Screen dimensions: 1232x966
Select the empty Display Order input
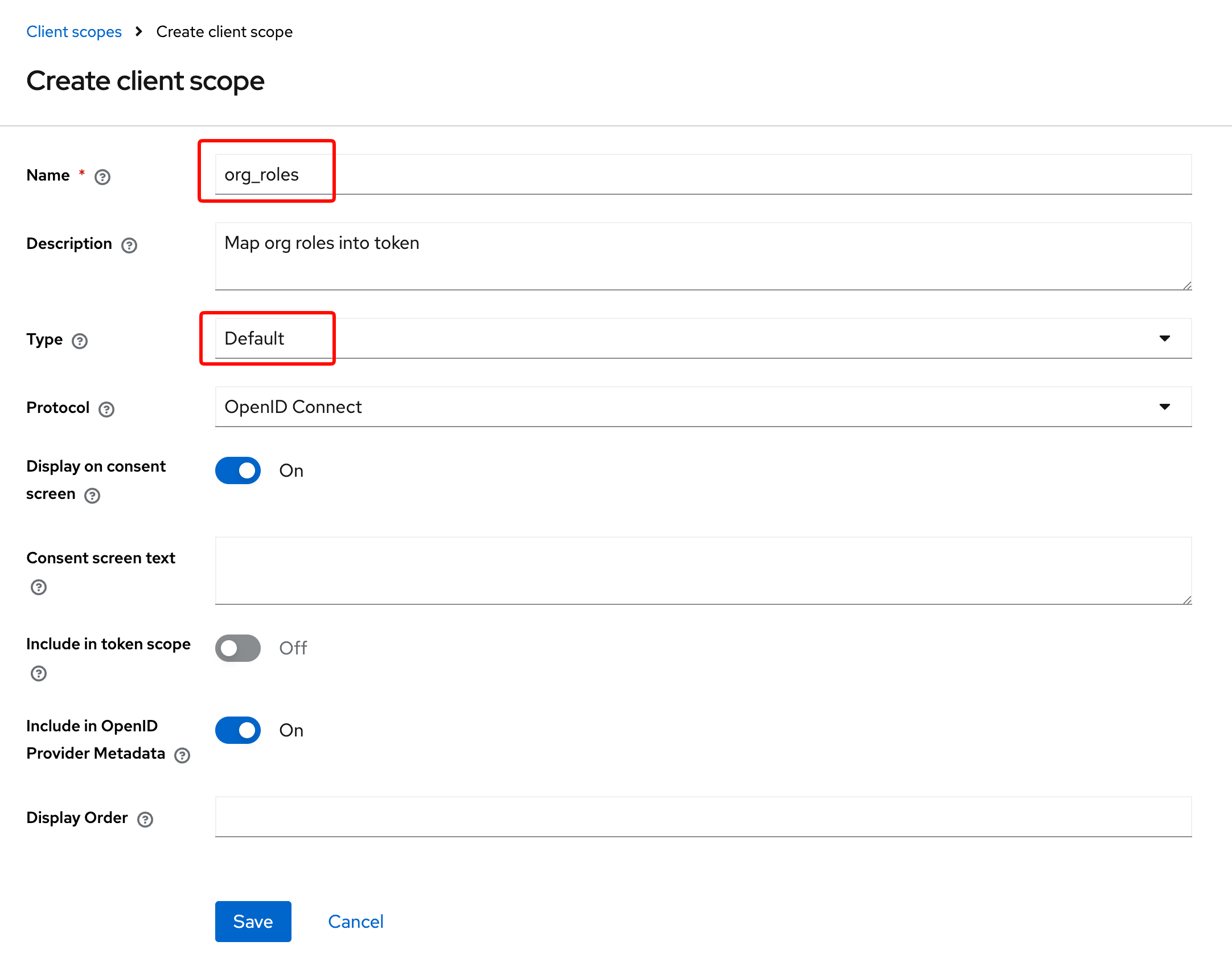click(703, 817)
